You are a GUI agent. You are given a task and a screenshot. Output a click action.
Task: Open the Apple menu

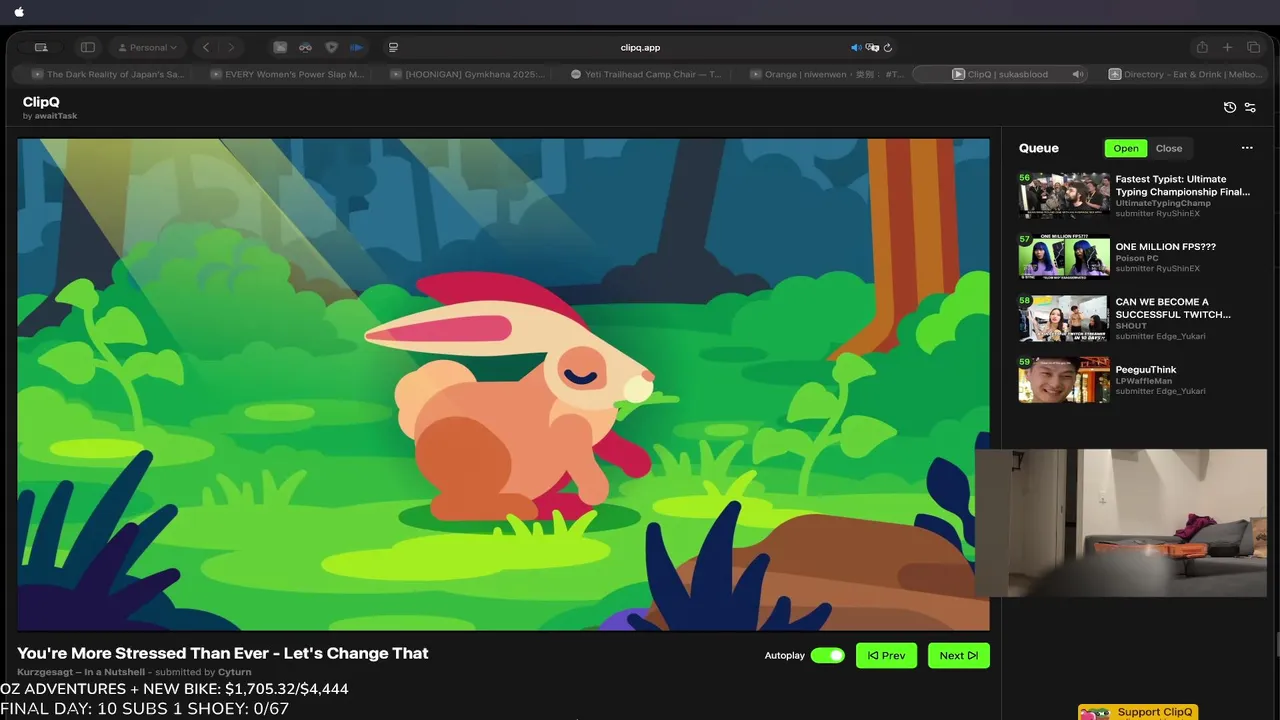click(x=19, y=12)
